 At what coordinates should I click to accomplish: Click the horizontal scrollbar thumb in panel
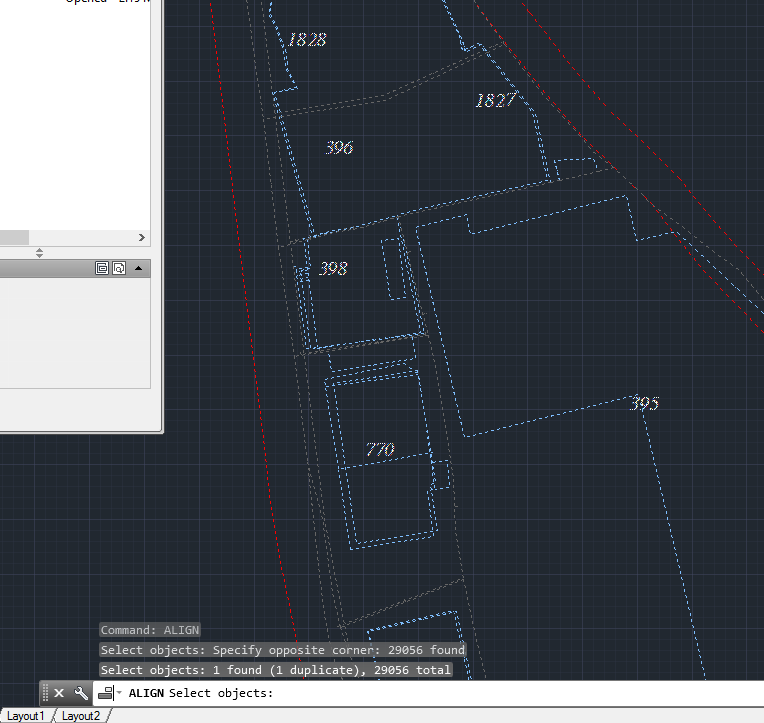(14, 238)
